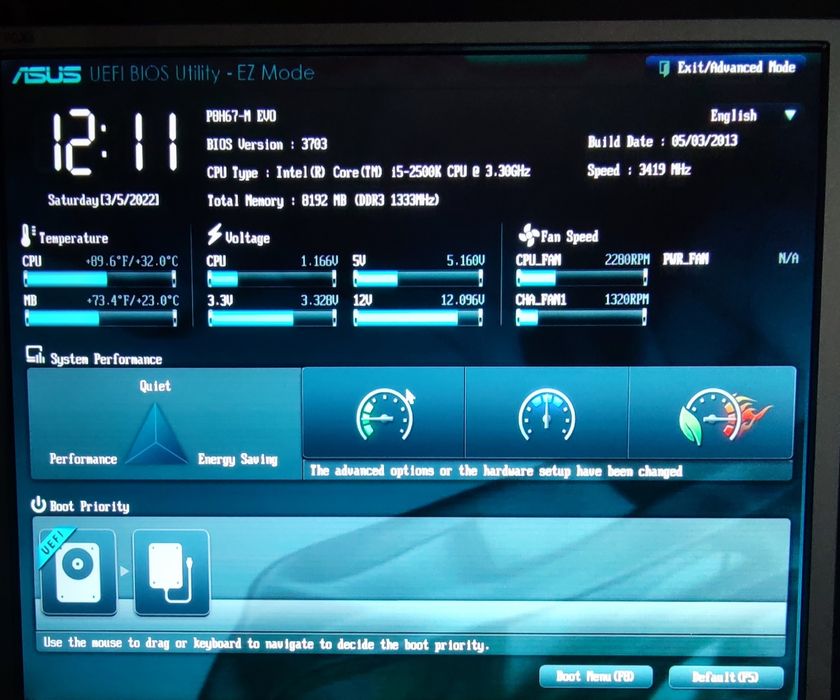Click the 2280RPM CPU fan value
Image resolution: width=840 pixels, height=700 pixels.
tap(627, 260)
